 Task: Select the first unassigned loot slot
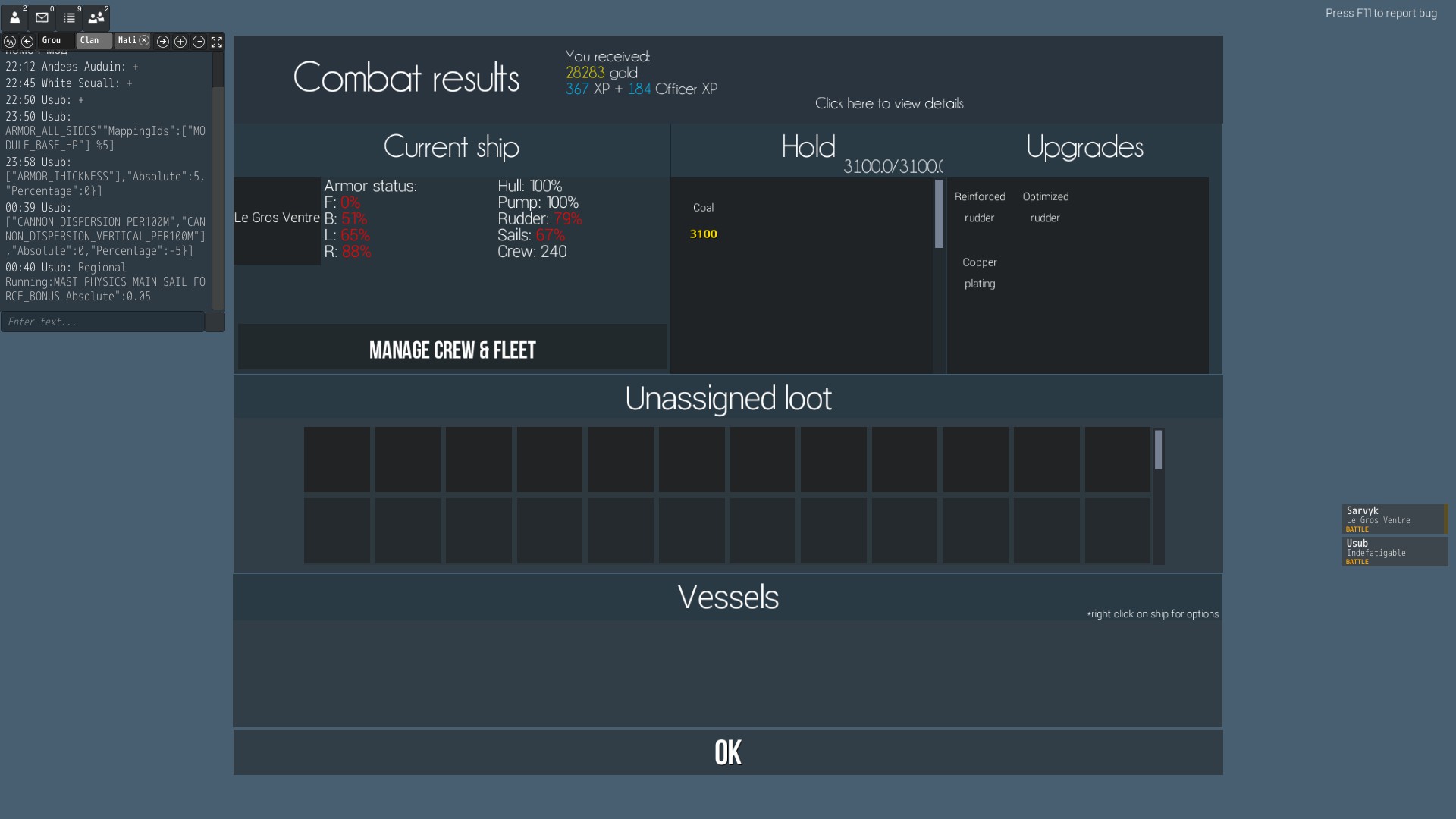pyautogui.click(x=337, y=460)
